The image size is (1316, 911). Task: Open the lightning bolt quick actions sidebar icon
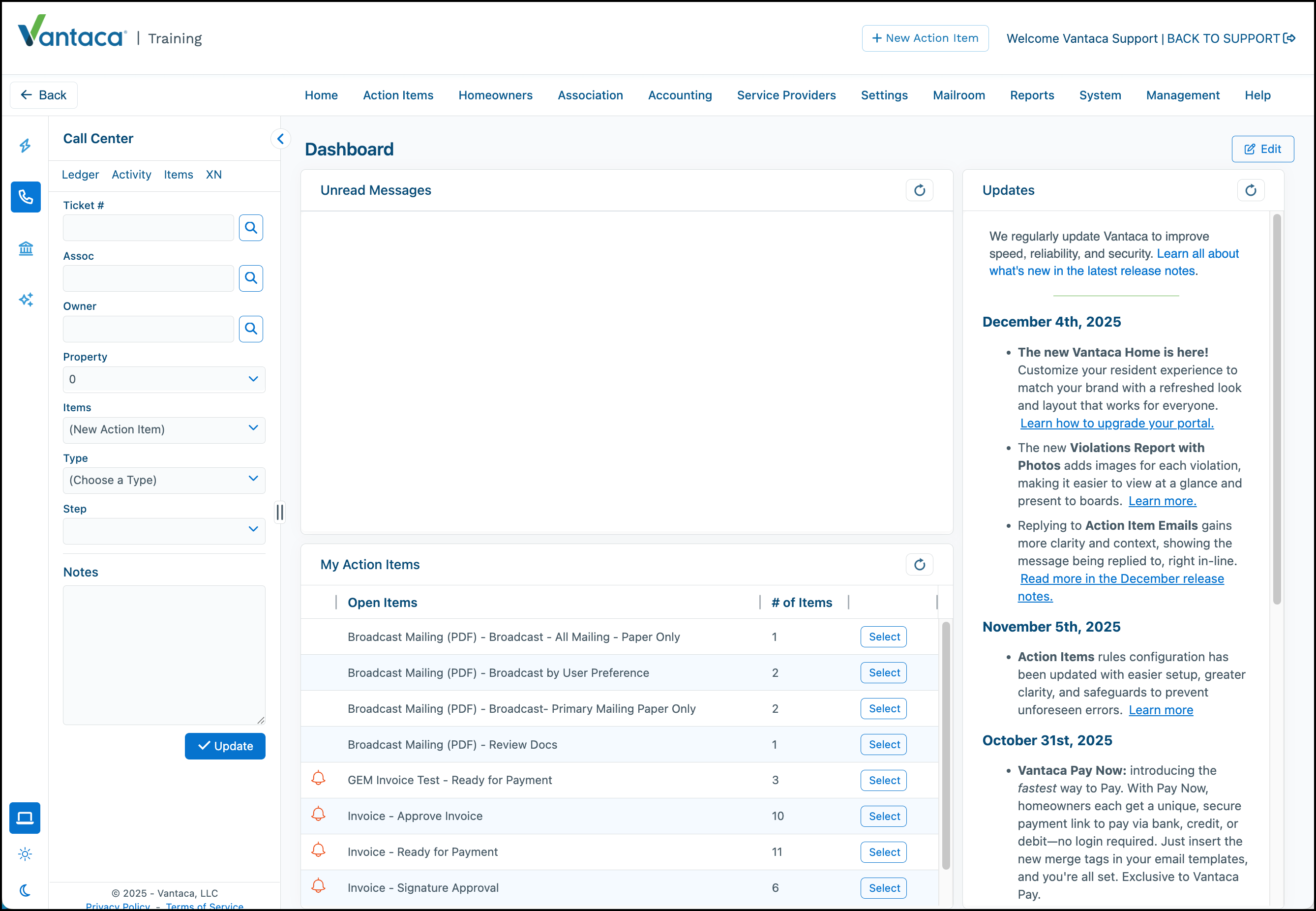pyautogui.click(x=25, y=146)
